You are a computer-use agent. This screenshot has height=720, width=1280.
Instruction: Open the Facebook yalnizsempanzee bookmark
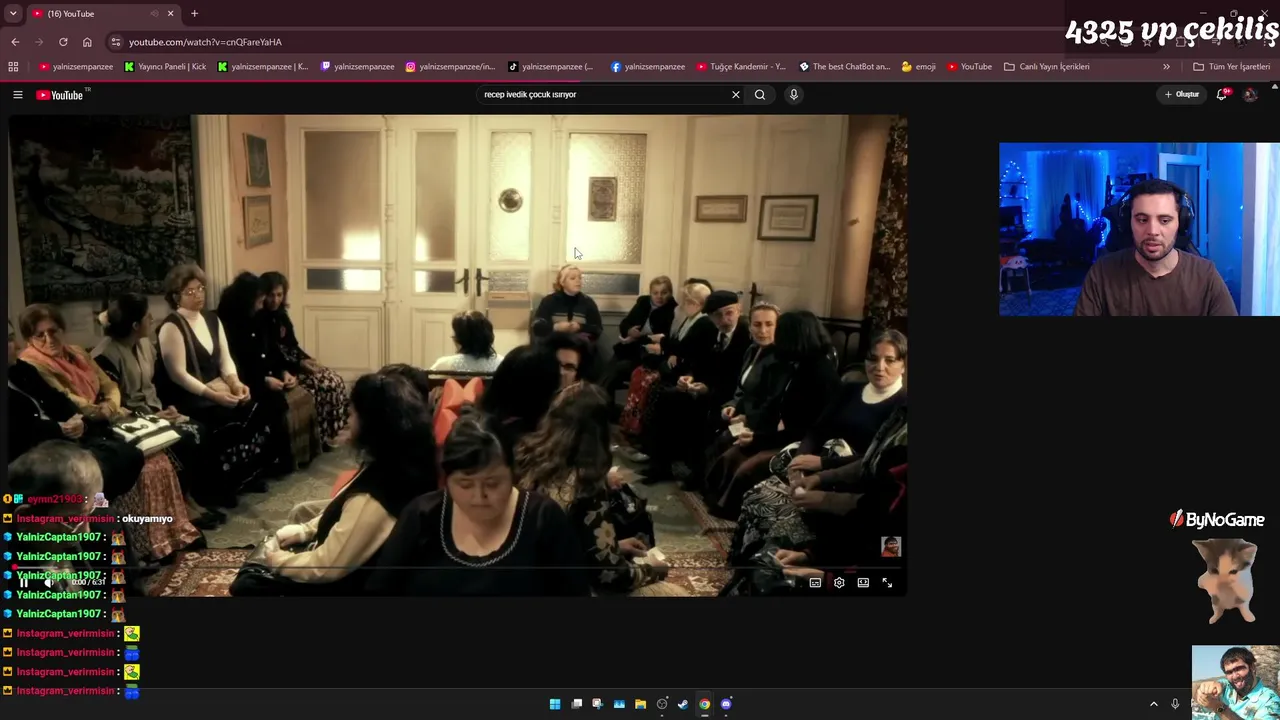648,67
